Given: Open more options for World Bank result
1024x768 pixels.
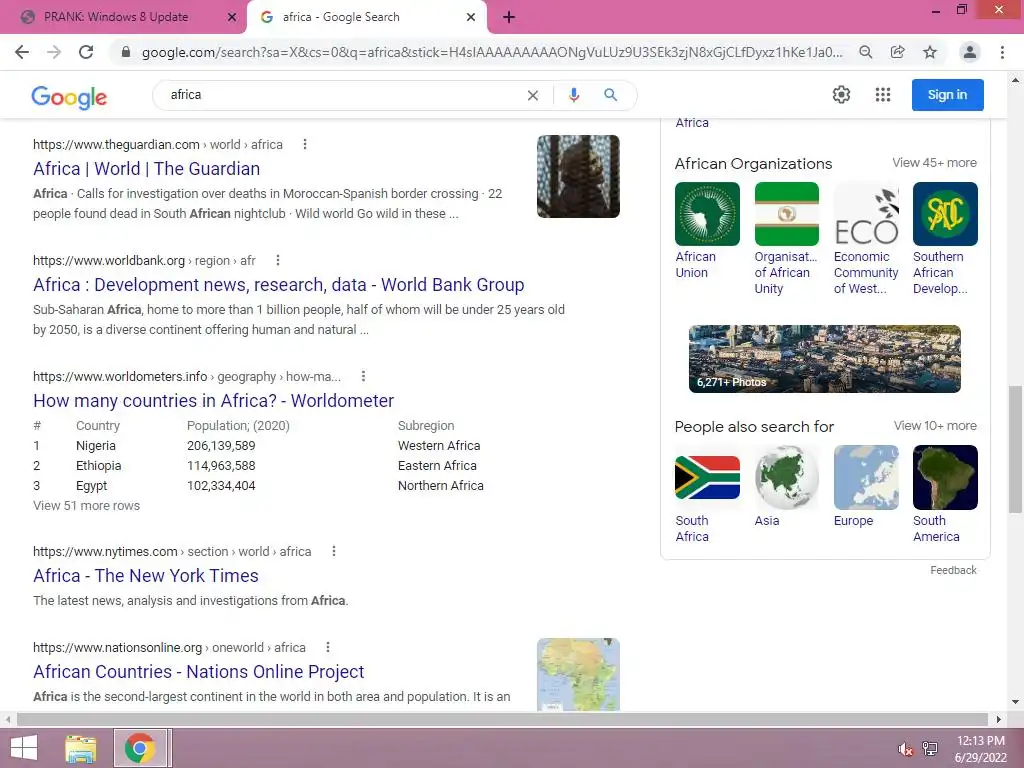Looking at the screenshot, I should [x=278, y=261].
